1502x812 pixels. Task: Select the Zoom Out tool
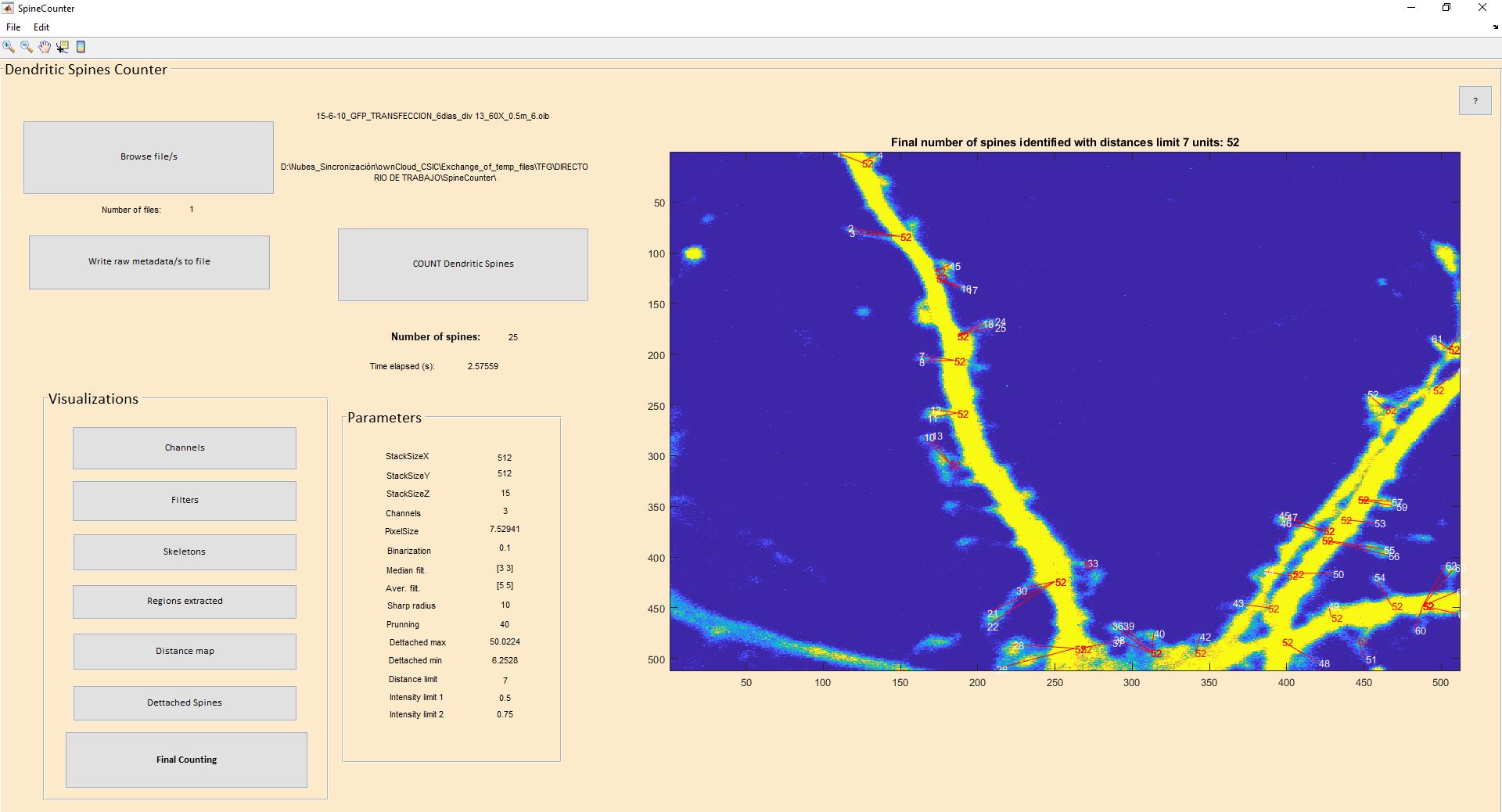point(27,47)
